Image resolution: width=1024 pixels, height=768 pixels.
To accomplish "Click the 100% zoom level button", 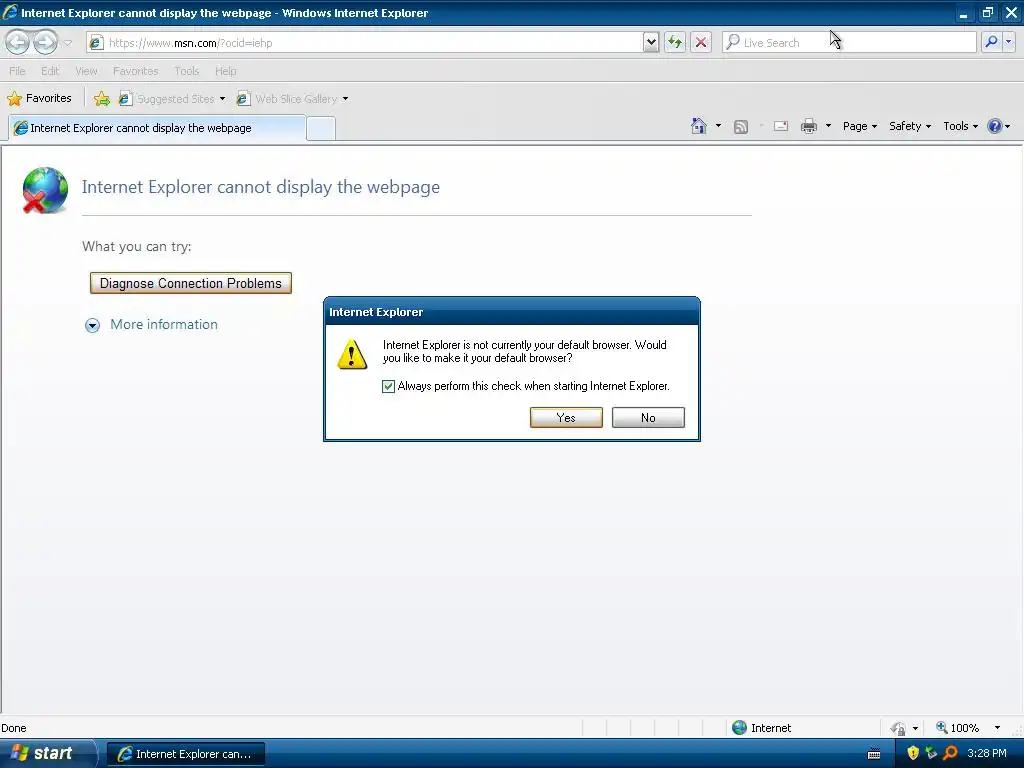I will coord(958,728).
